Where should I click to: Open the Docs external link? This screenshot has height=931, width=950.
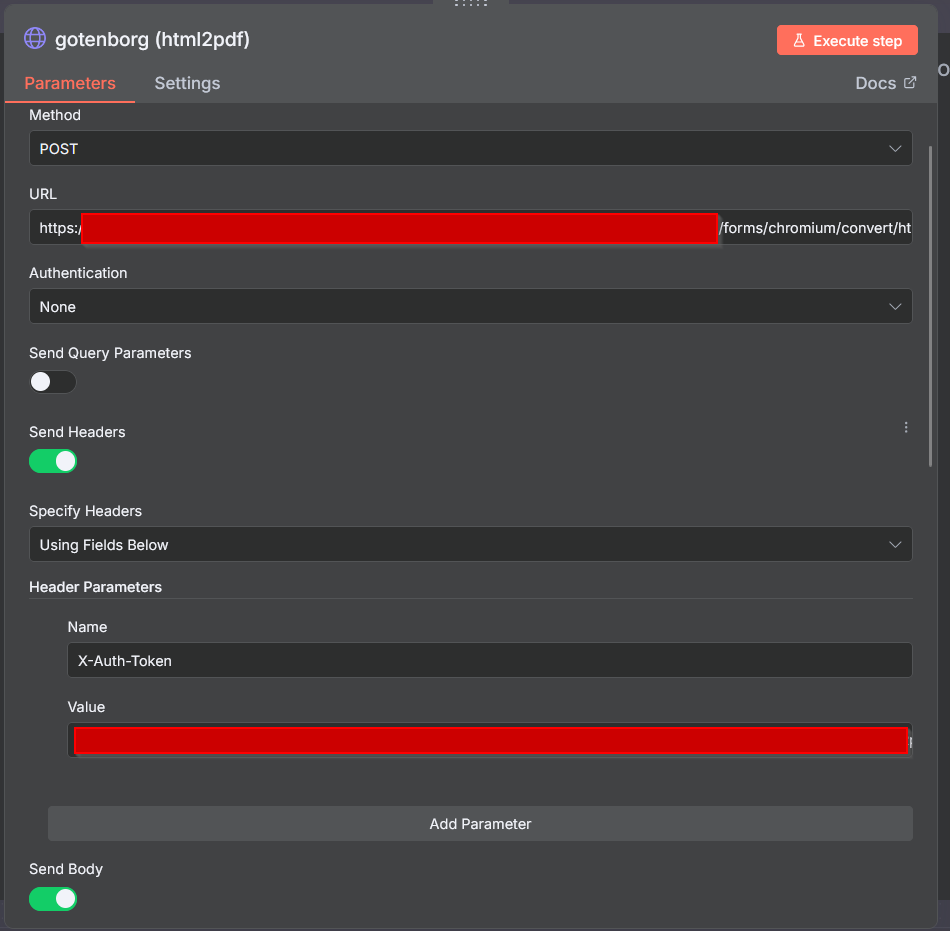tap(885, 83)
